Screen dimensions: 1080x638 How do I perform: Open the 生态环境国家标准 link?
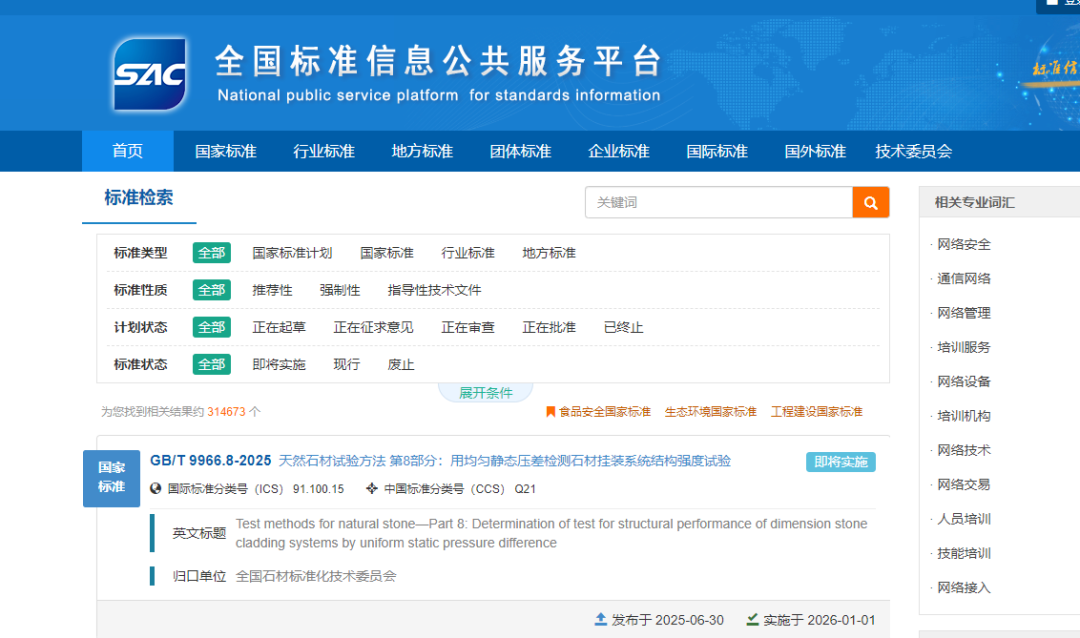(710, 412)
